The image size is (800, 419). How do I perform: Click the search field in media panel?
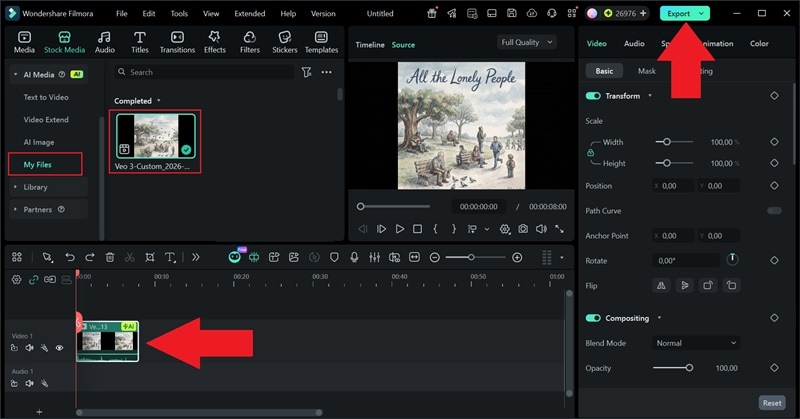click(204, 72)
